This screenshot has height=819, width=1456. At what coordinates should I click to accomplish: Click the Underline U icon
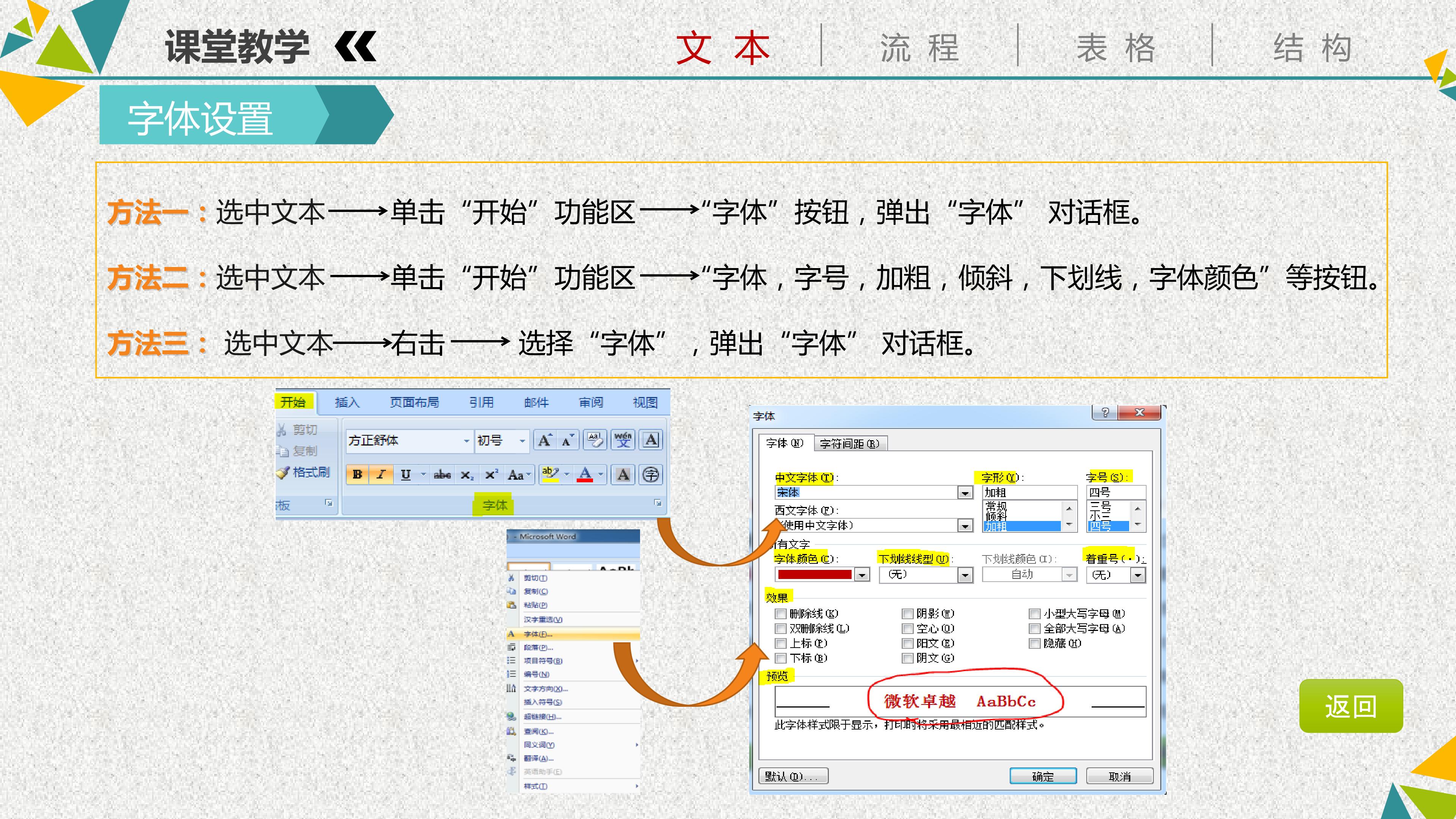[405, 475]
